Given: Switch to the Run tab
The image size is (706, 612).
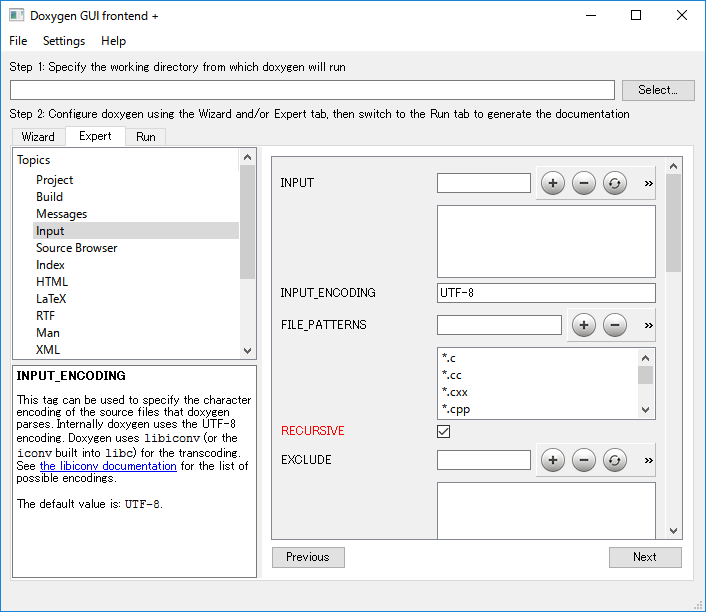Looking at the screenshot, I should point(146,137).
